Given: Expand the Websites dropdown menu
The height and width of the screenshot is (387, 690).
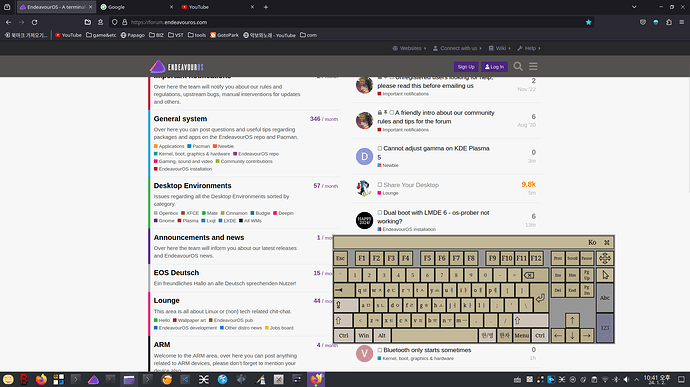Looking at the screenshot, I should coord(409,48).
